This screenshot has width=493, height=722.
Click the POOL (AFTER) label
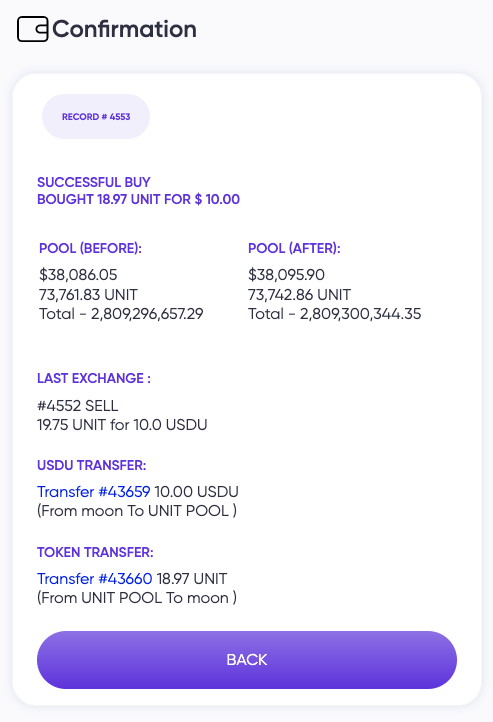(x=294, y=248)
